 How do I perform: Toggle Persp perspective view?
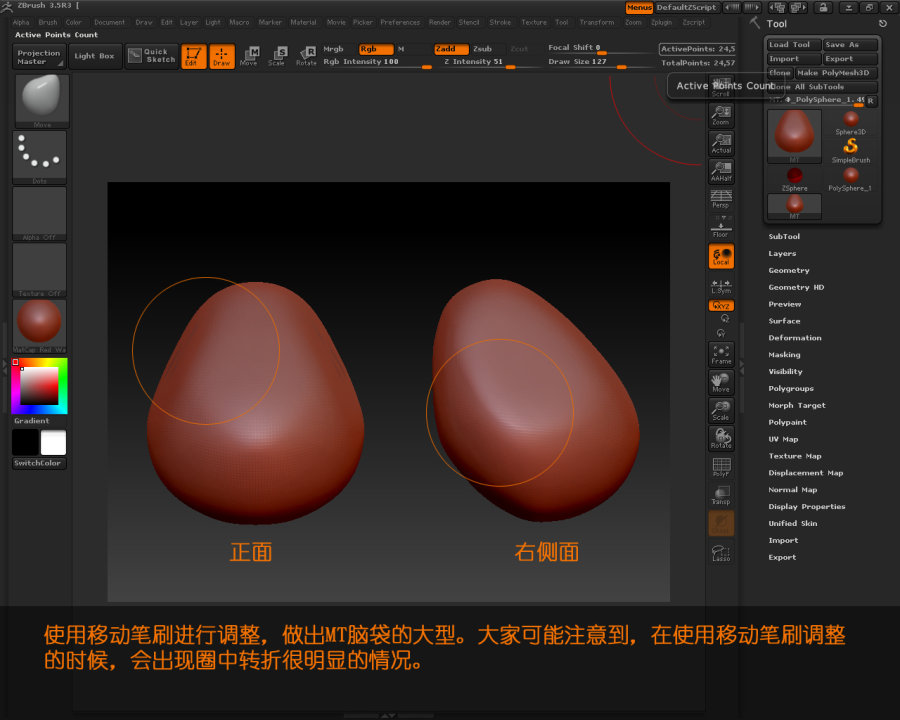pos(721,200)
